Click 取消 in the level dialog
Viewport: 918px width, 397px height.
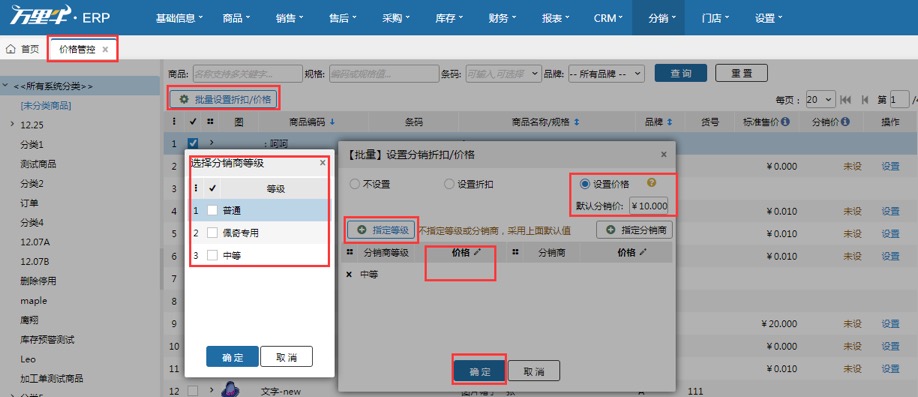pyautogui.click(x=286, y=357)
